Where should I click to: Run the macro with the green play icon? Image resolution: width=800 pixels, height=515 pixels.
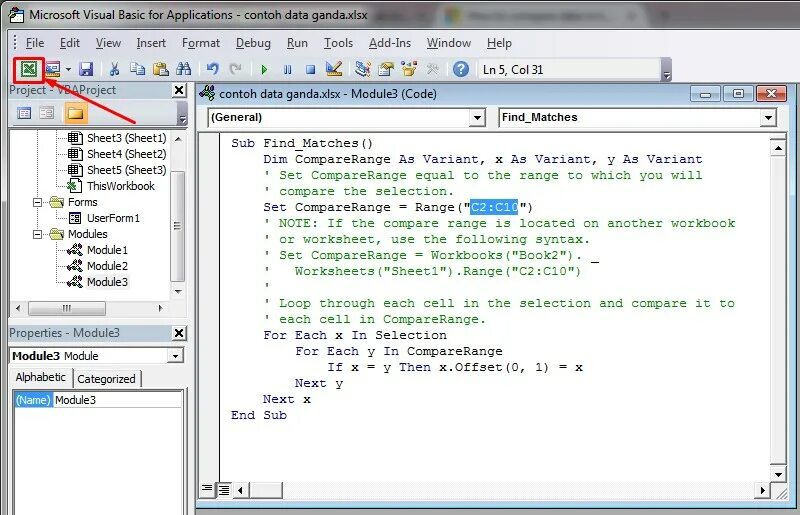click(x=264, y=69)
